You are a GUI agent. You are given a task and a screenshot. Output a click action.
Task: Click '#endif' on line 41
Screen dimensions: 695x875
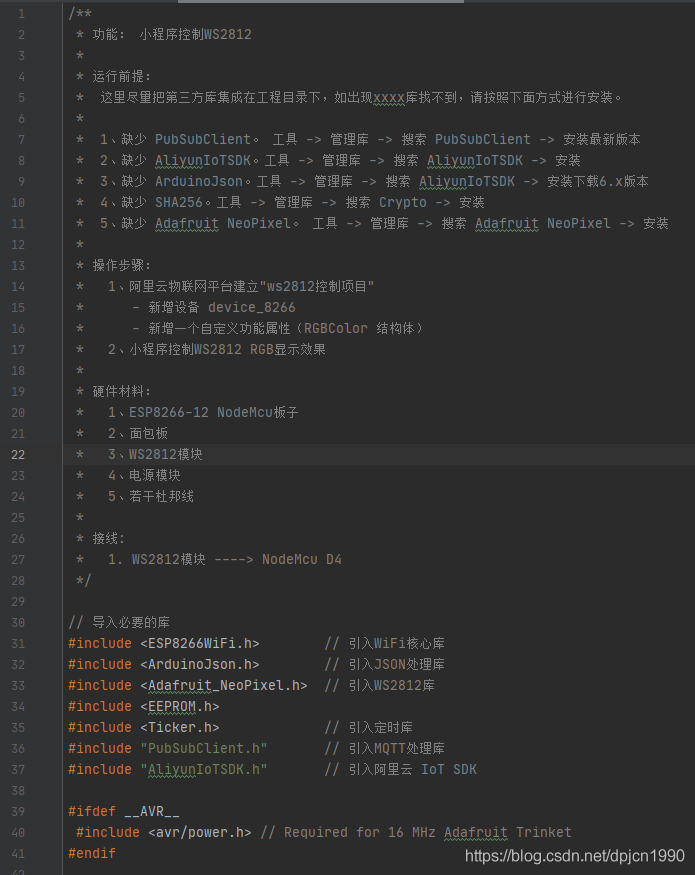[92, 854]
